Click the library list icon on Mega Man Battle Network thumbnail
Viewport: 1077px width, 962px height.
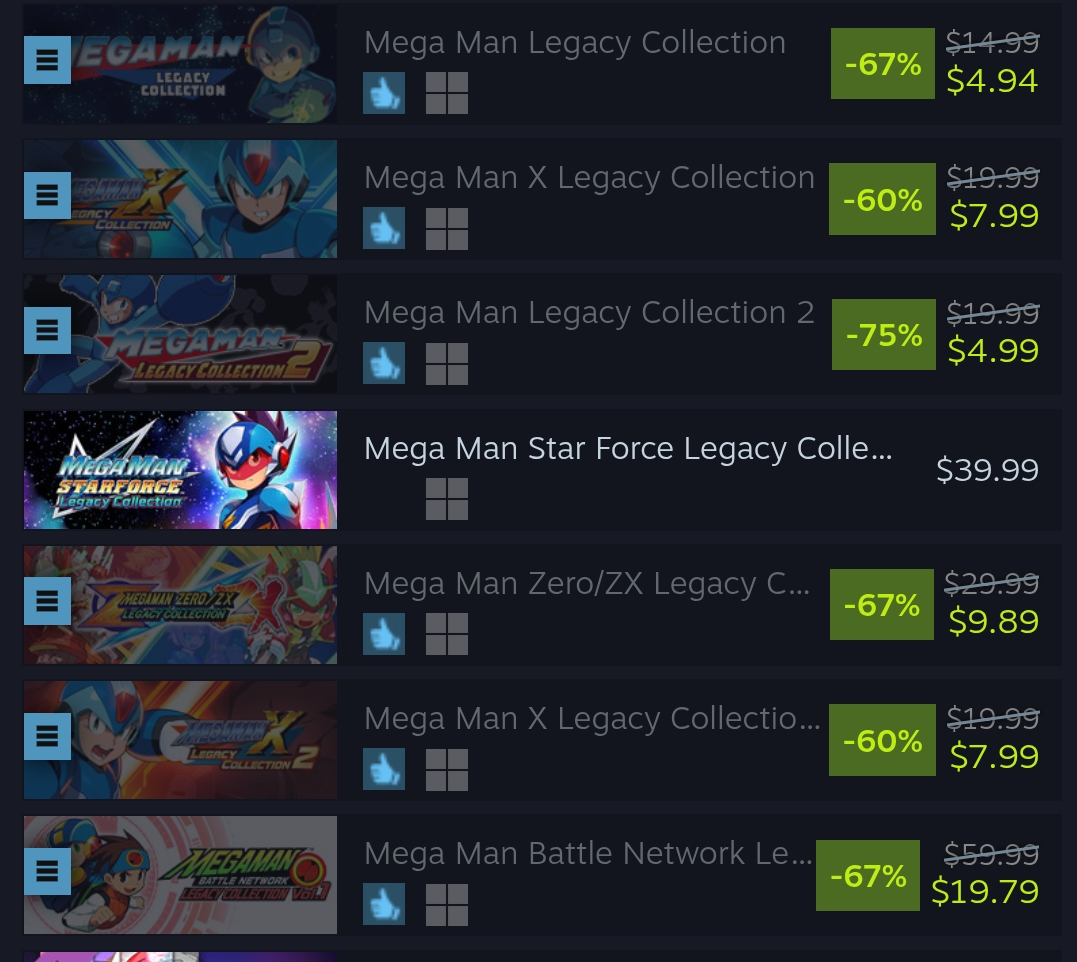pyautogui.click(x=47, y=872)
